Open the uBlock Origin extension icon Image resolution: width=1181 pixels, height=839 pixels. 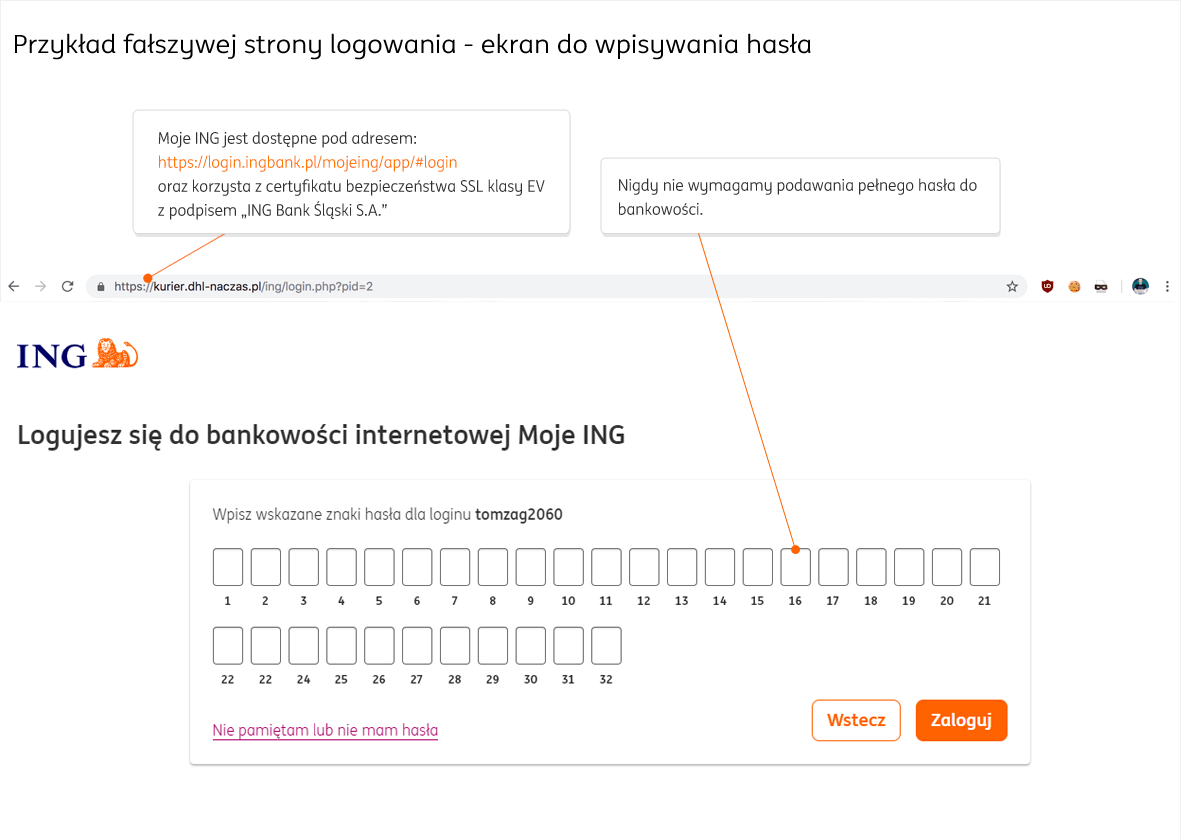click(1048, 286)
